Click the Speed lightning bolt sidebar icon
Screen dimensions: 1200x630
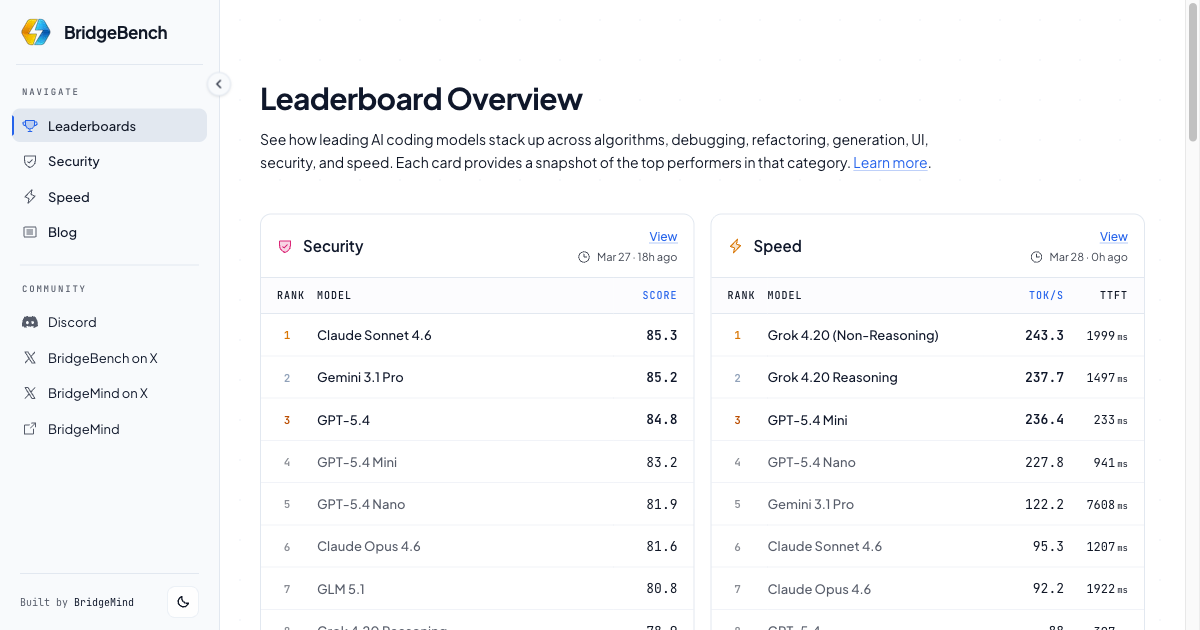point(30,197)
